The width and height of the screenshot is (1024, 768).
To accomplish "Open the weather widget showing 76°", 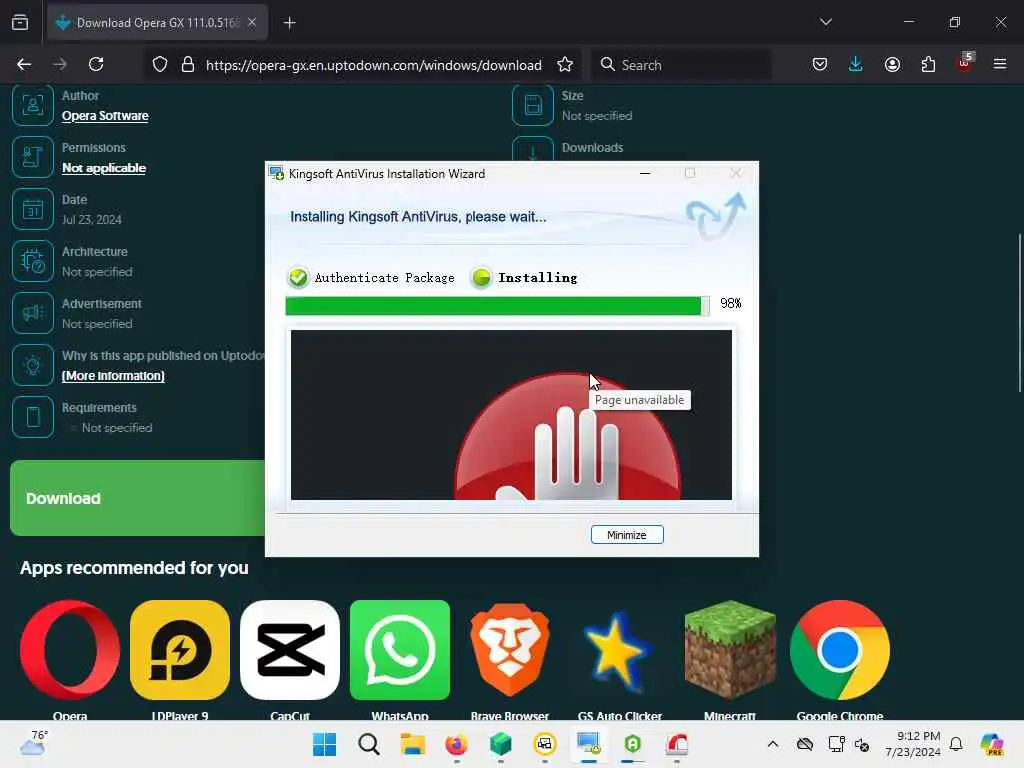I will (33, 743).
